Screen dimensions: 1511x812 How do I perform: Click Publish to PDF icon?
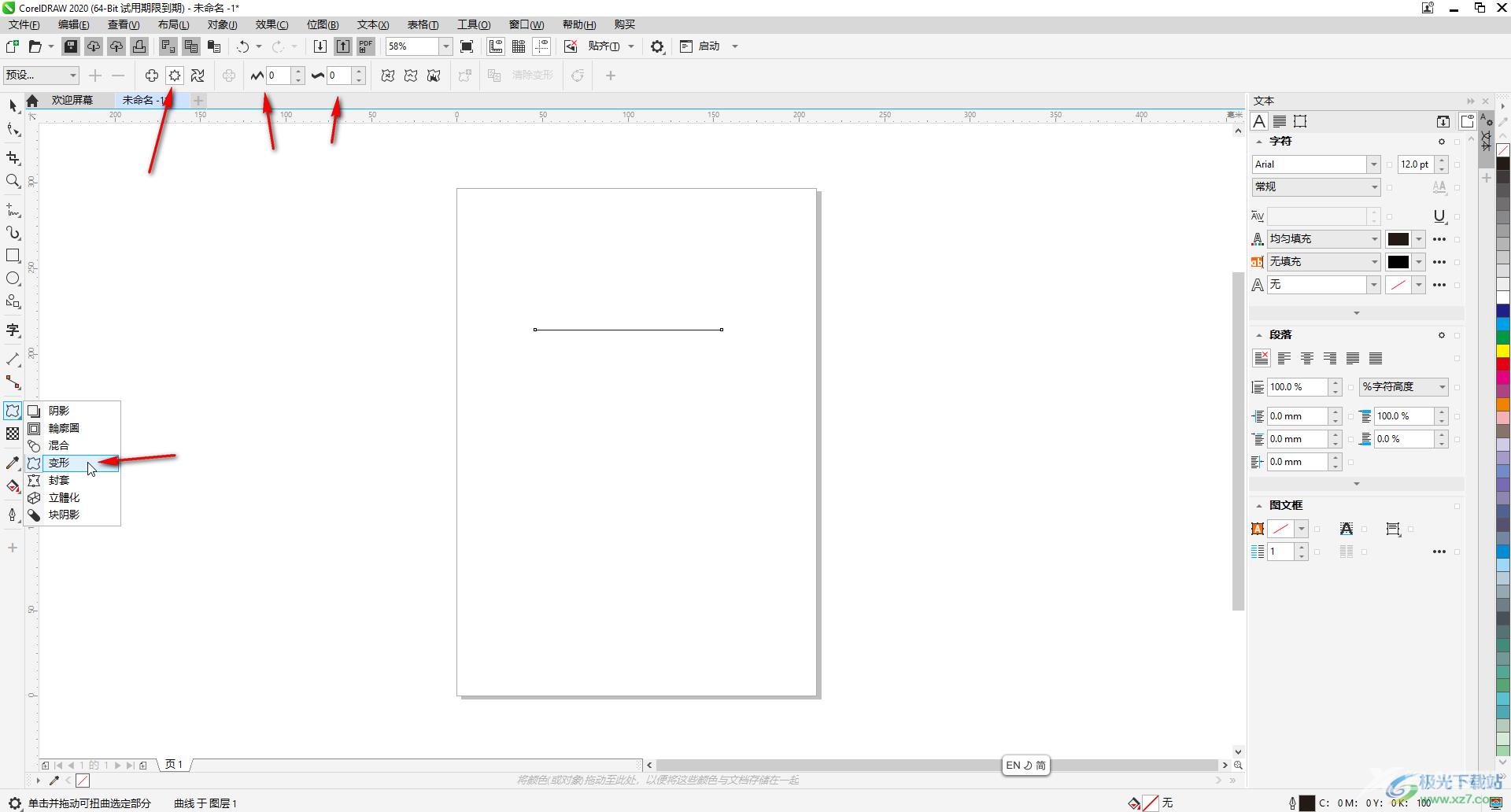pos(366,46)
